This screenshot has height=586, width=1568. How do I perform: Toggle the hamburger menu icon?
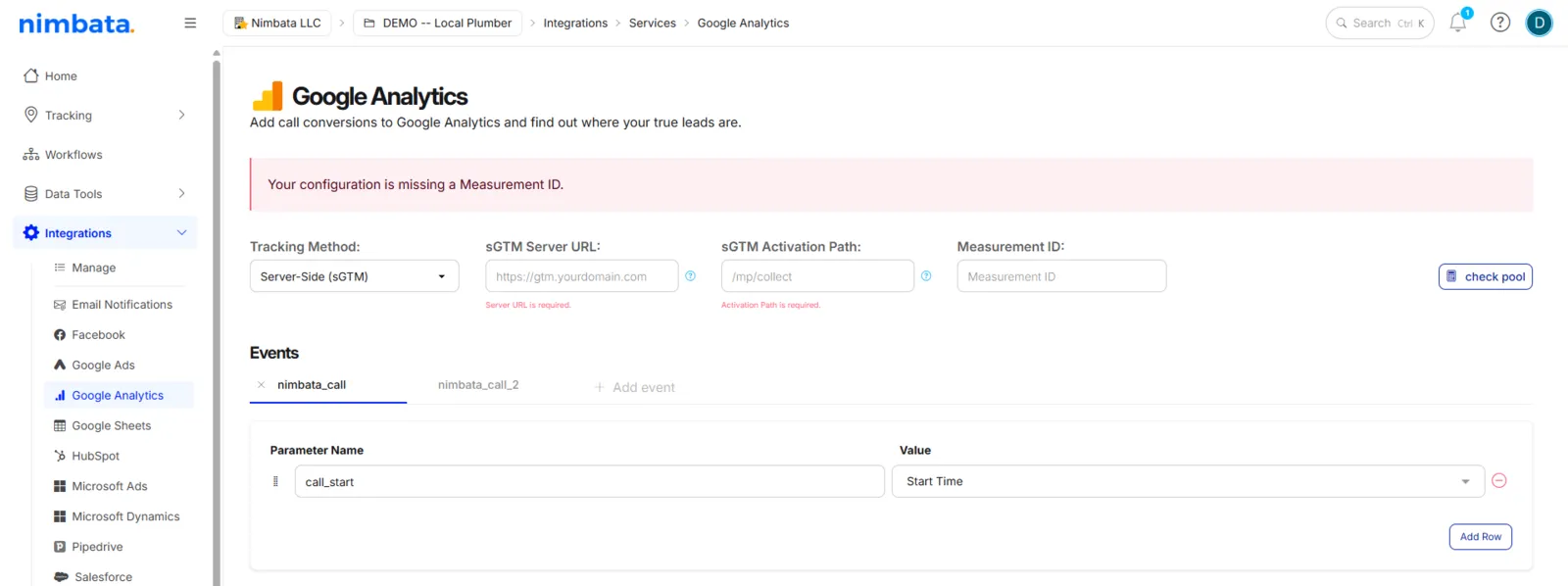pyautogui.click(x=190, y=23)
